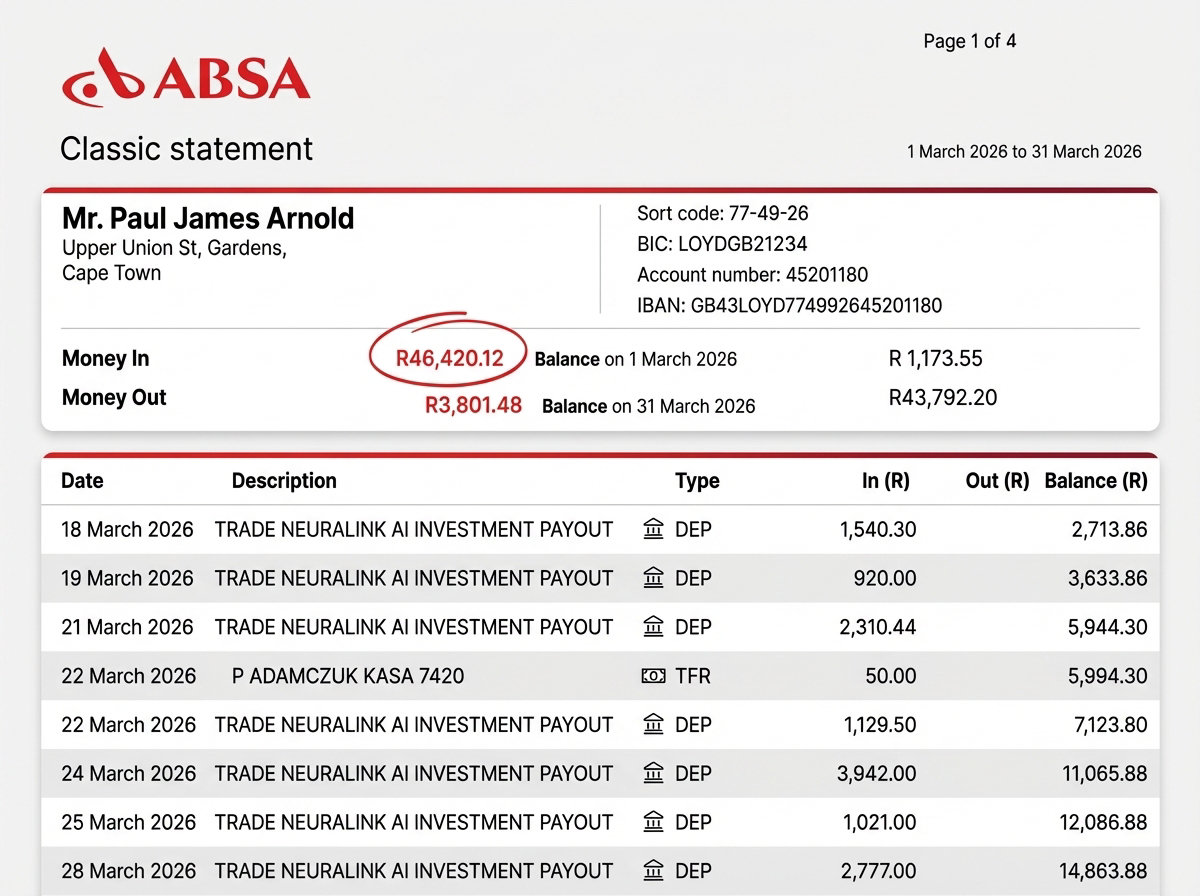1200x896 pixels.
Task: Click cash transfer icon in P ADAMCZUK row
Action: pyautogui.click(x=653, y=676)
